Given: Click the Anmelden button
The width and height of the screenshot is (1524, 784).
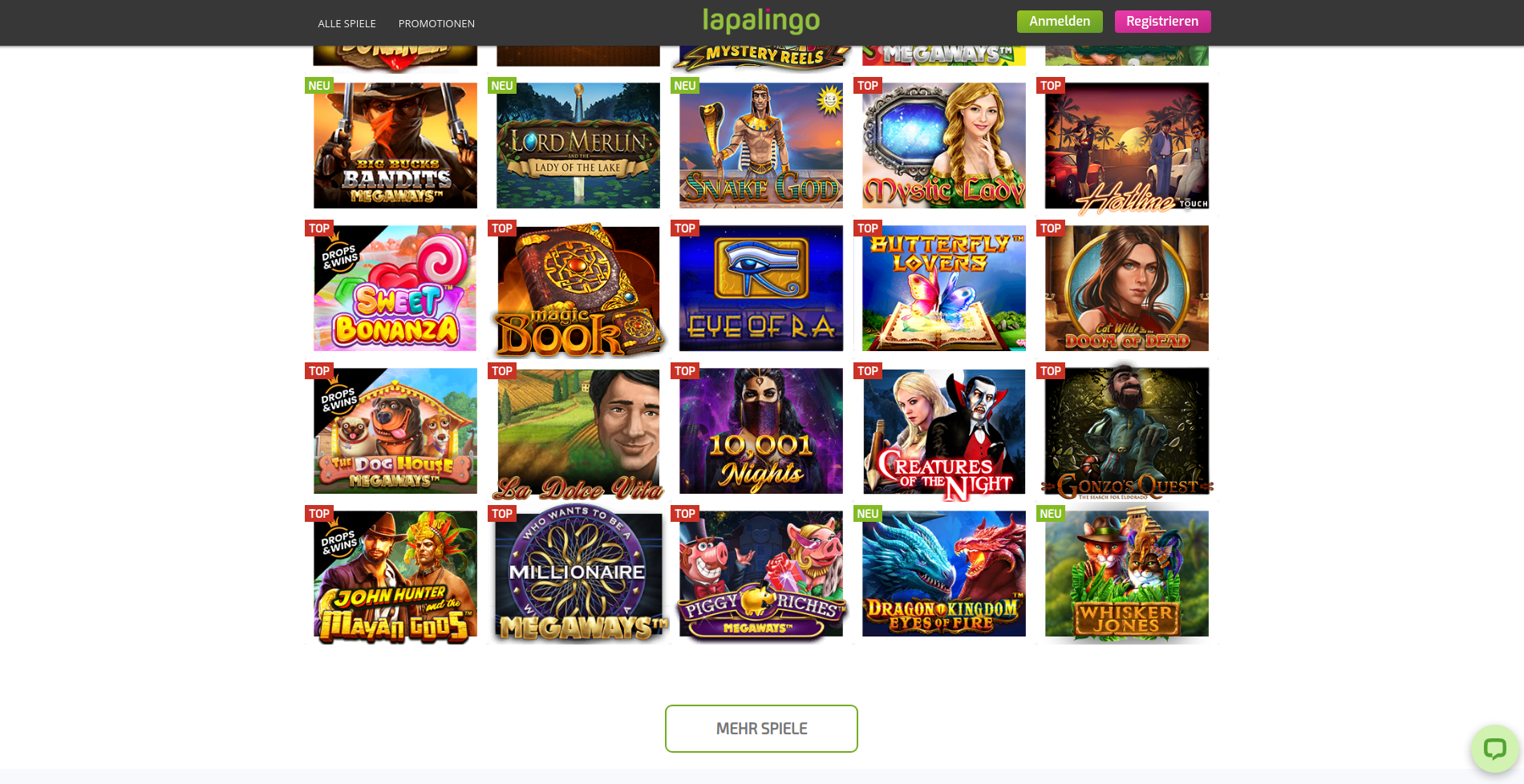Looking at the screenshot, I should coord(1060,22).
